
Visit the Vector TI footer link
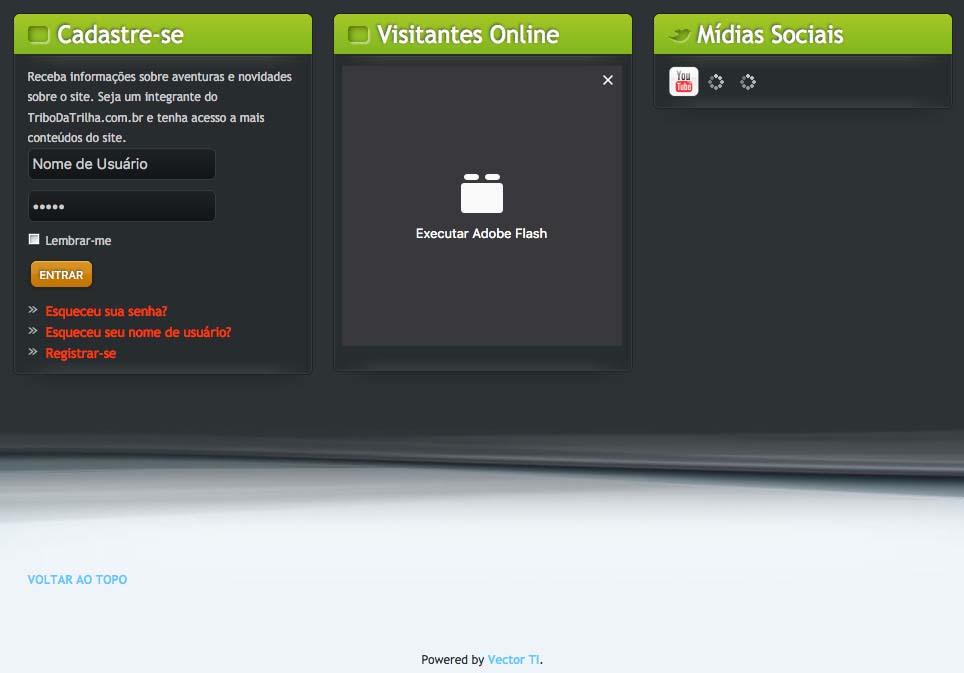tap(513, 660)
